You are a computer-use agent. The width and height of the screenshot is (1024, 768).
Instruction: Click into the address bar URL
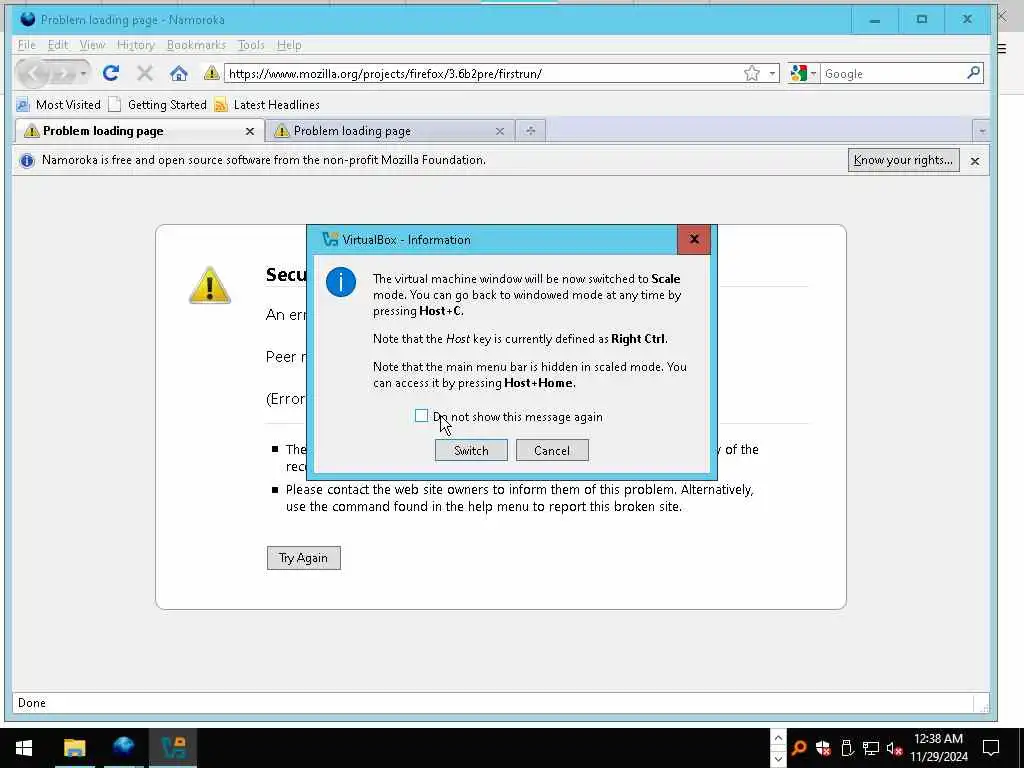tap(482, 74)
